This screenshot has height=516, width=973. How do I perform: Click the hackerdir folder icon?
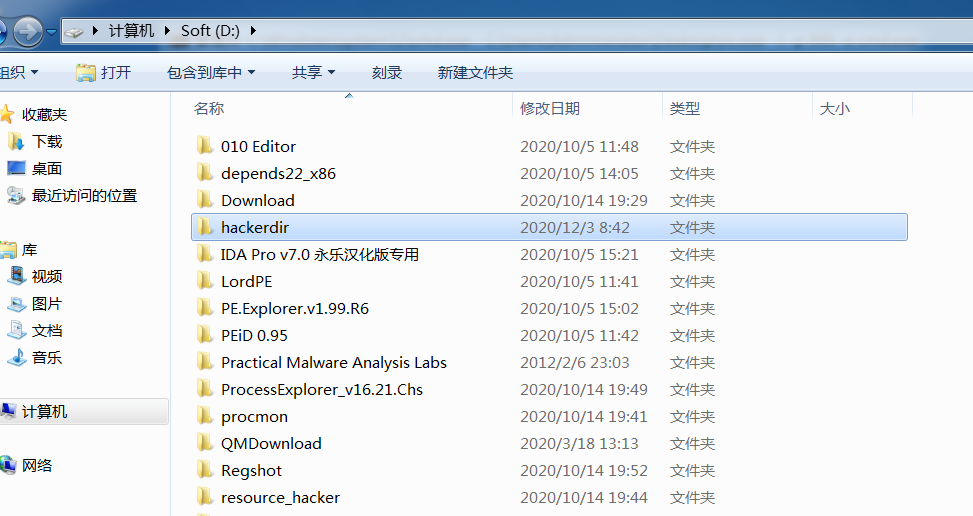(x=204, y=227)
